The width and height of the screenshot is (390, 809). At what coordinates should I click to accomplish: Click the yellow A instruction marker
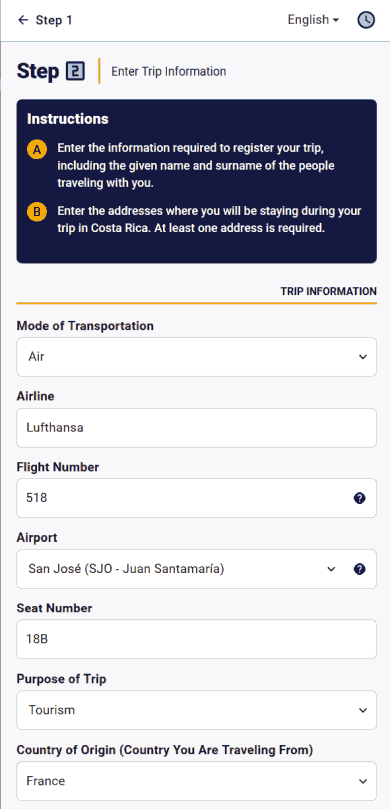(37, 150)
